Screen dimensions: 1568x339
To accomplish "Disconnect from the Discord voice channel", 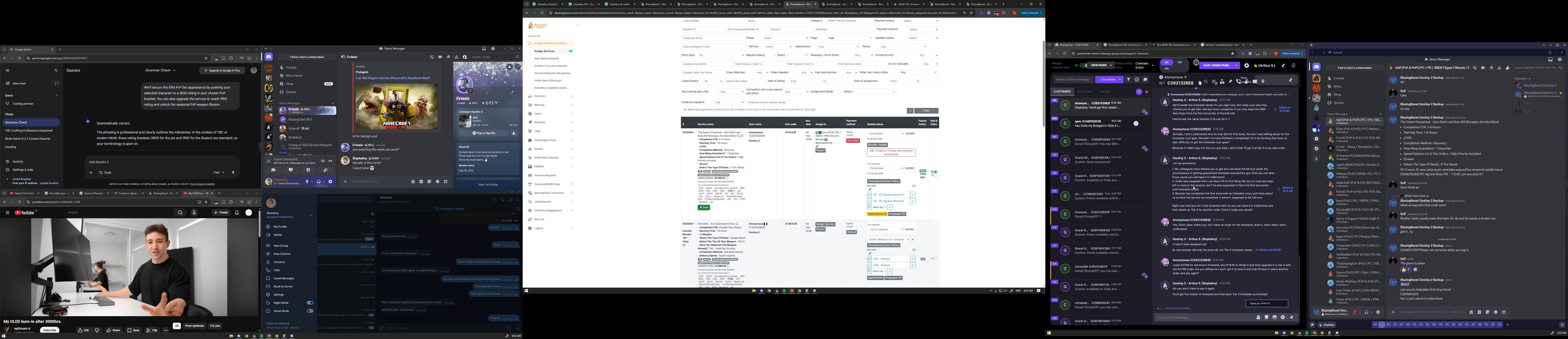I will click(331, 161).
